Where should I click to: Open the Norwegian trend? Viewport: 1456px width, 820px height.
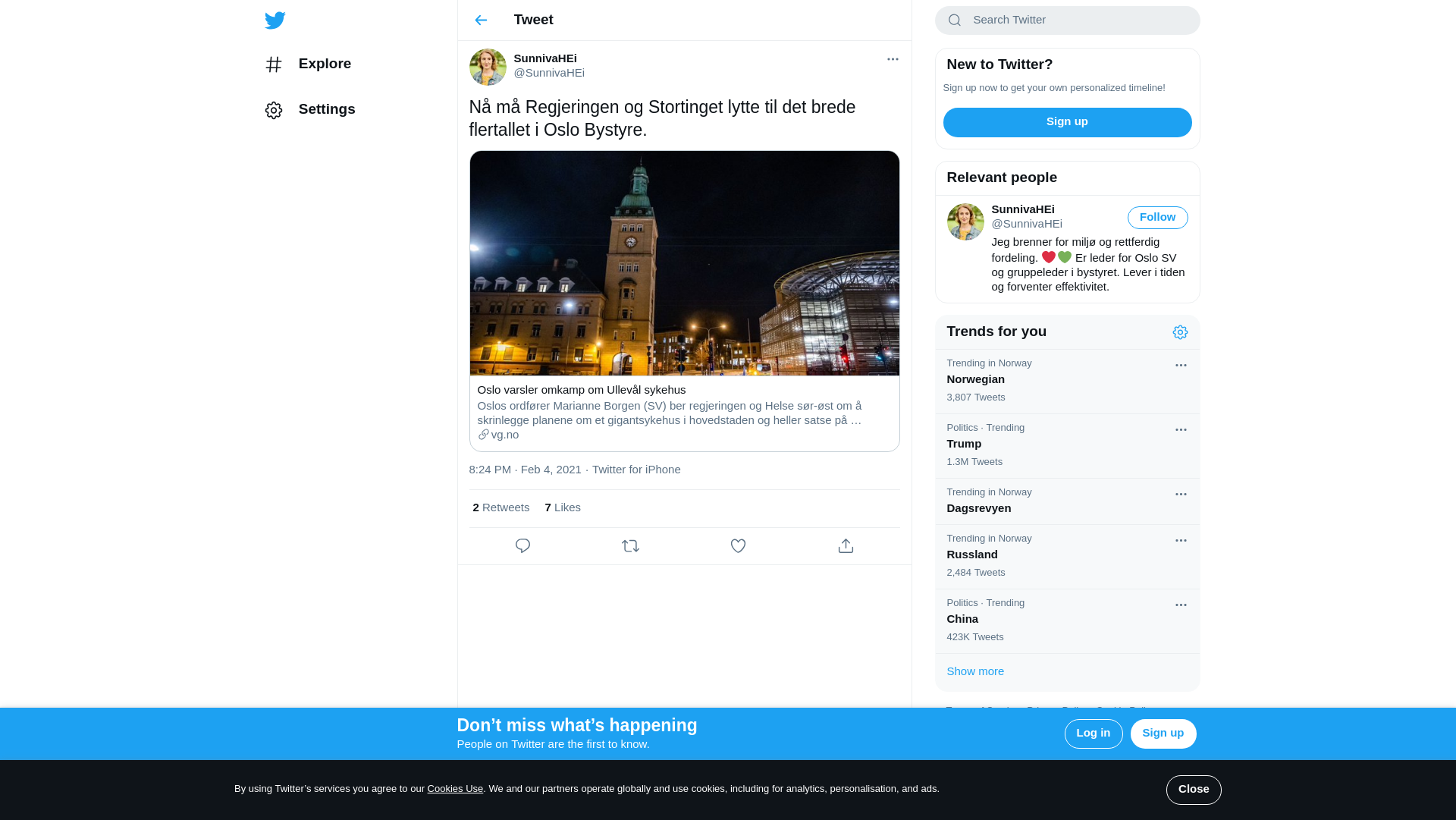tap(1067, 382)
